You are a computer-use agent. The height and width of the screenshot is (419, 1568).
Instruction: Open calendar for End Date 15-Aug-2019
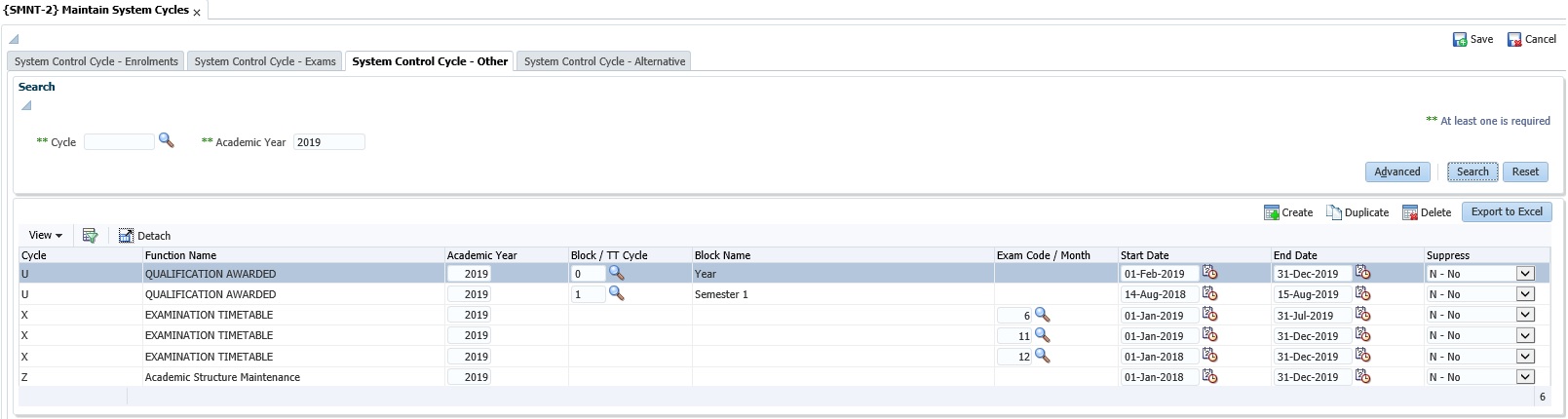click(1363, 293)
